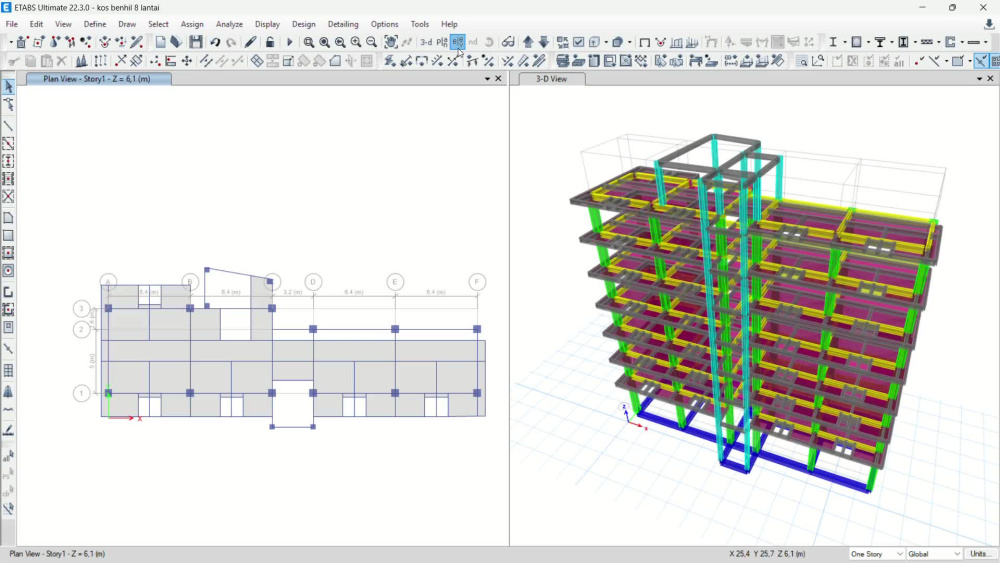Open the File menu
The width and height of the screenshot is (1000, 563).
(x=11, y=24)
